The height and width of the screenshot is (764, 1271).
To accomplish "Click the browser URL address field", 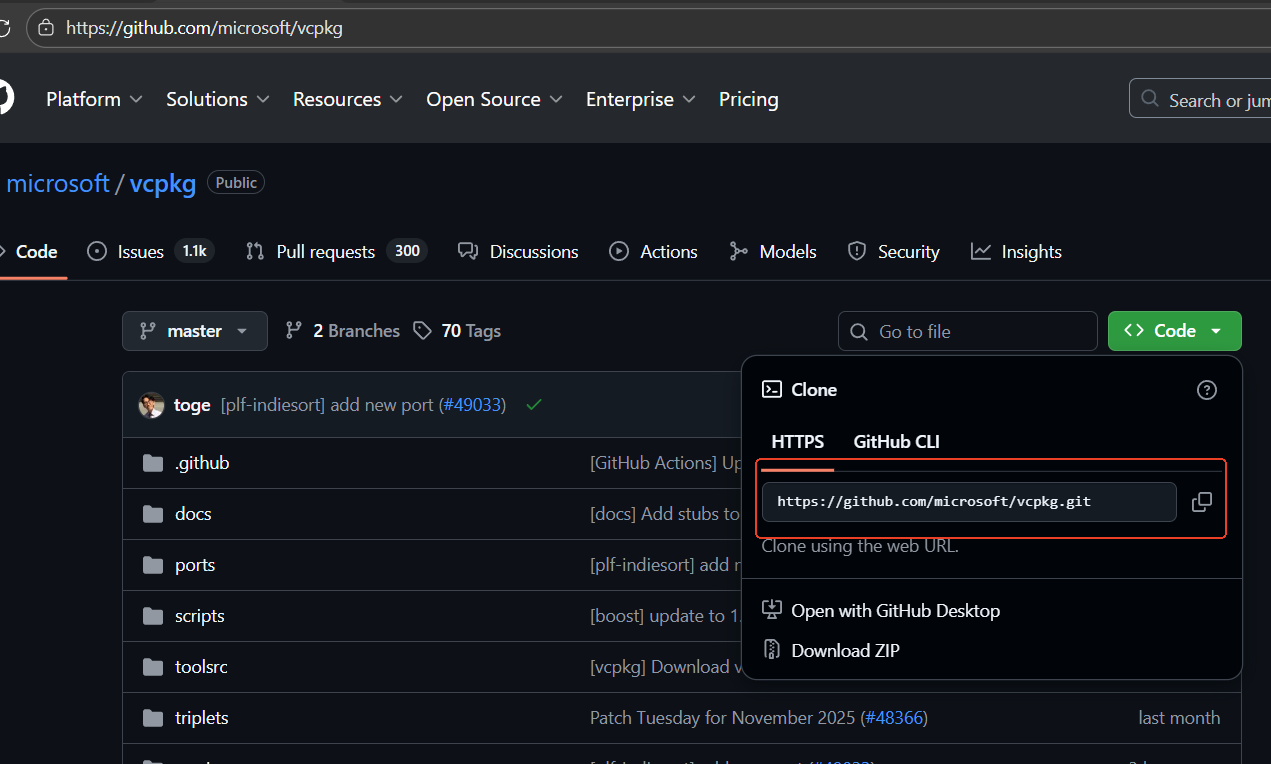I will [650, 28].
